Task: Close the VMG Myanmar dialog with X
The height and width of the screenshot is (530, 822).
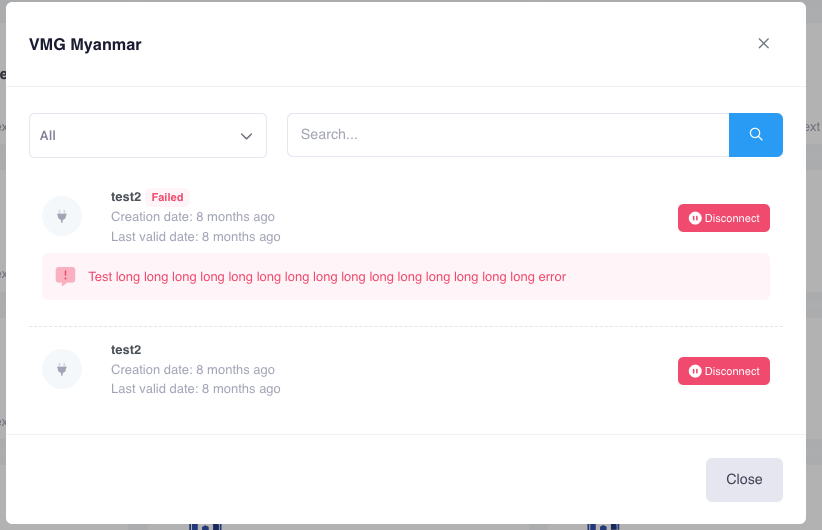Action: (x=763, y=44)
